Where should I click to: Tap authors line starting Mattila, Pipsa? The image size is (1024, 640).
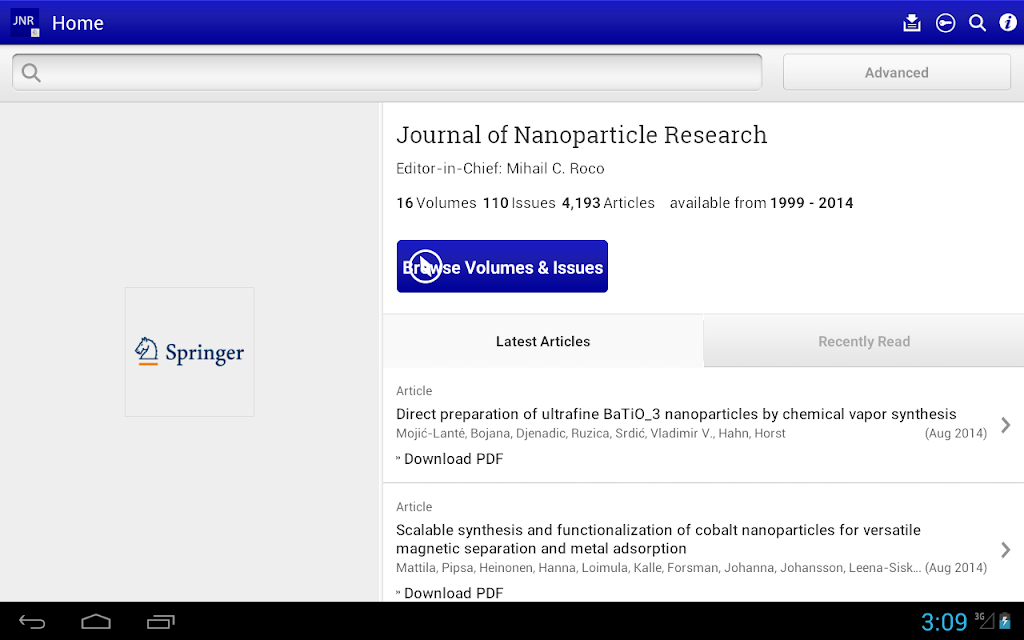click(x=658, y=568)
